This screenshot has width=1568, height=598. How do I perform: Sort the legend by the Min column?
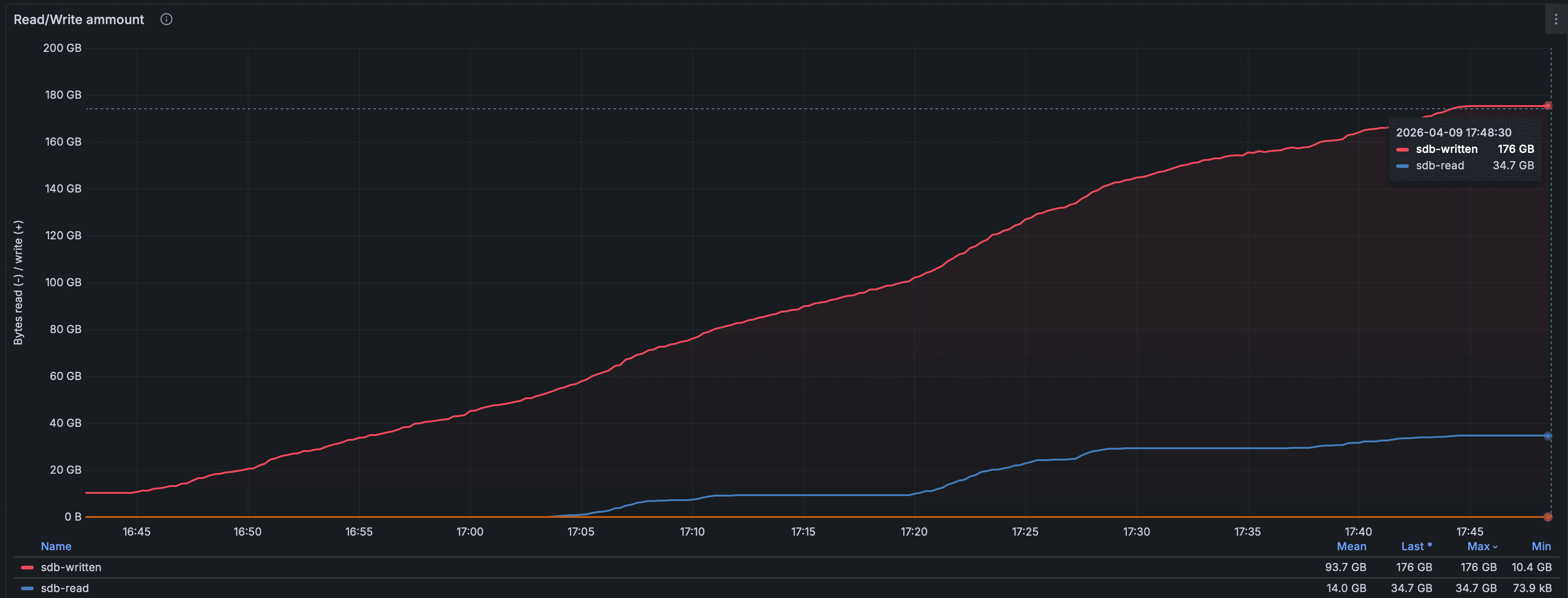[x=1541, y=546]
